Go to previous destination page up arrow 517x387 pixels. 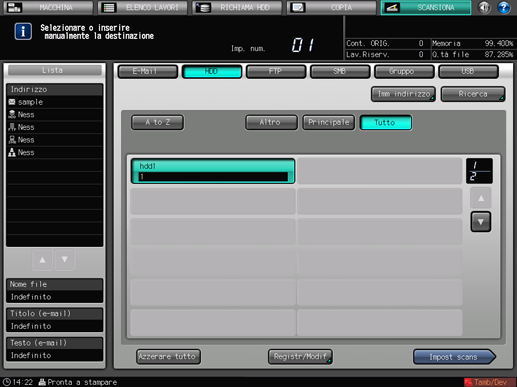point(481,198)
